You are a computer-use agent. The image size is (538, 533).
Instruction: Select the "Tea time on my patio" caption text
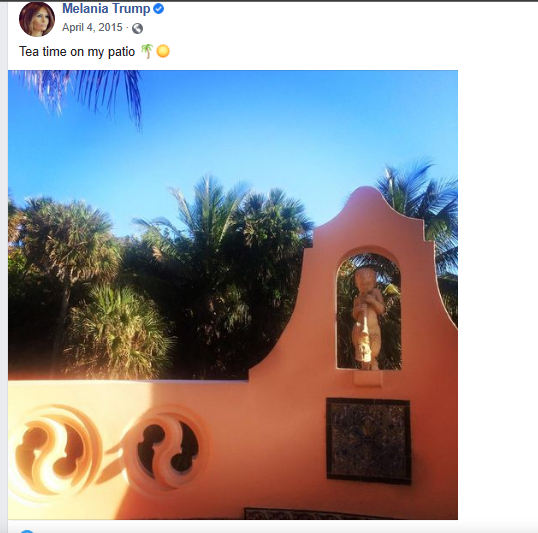77,51
